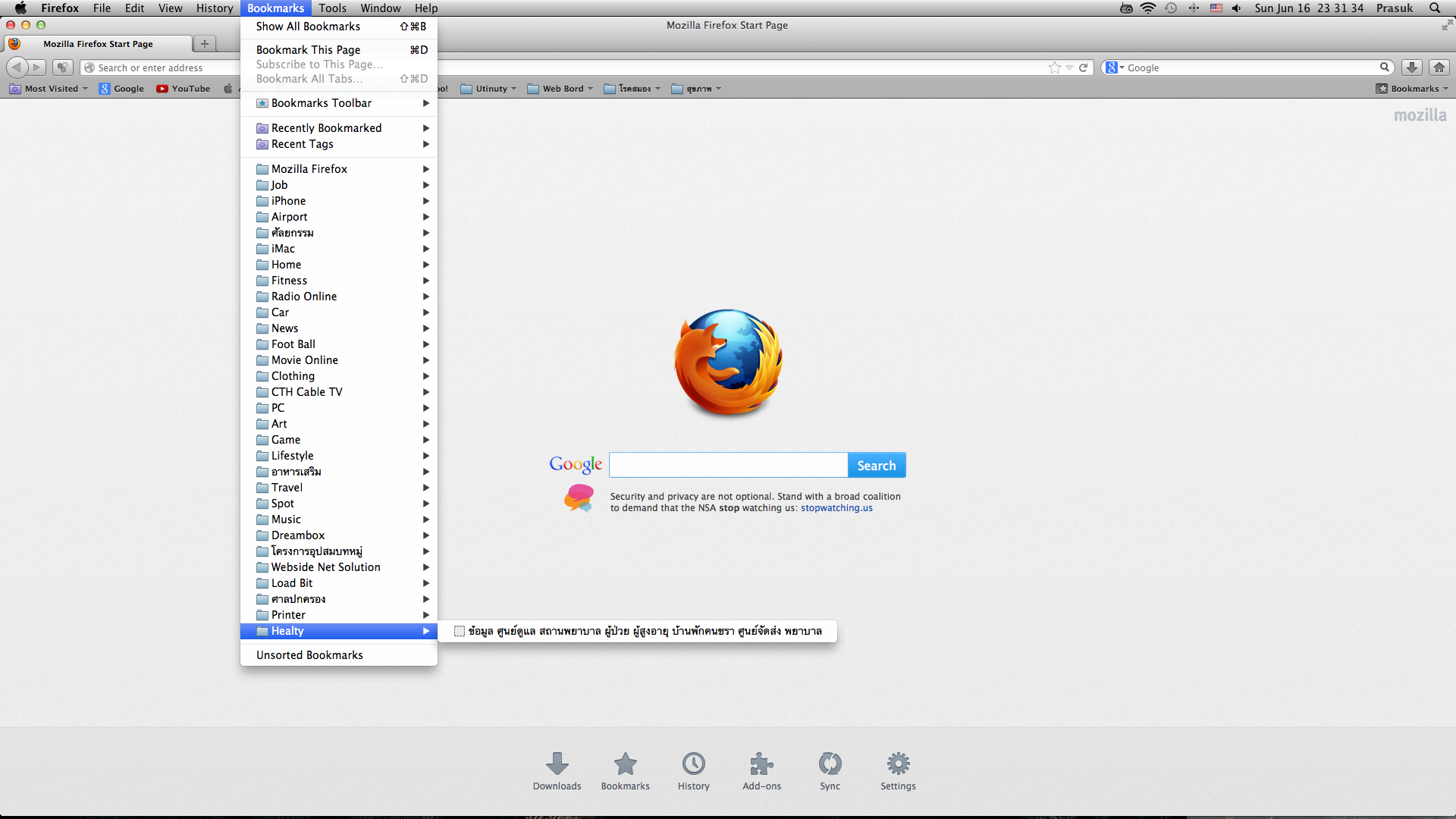Click the Forward navigation arrow
1456x819 pixels.
coord(37,67)
